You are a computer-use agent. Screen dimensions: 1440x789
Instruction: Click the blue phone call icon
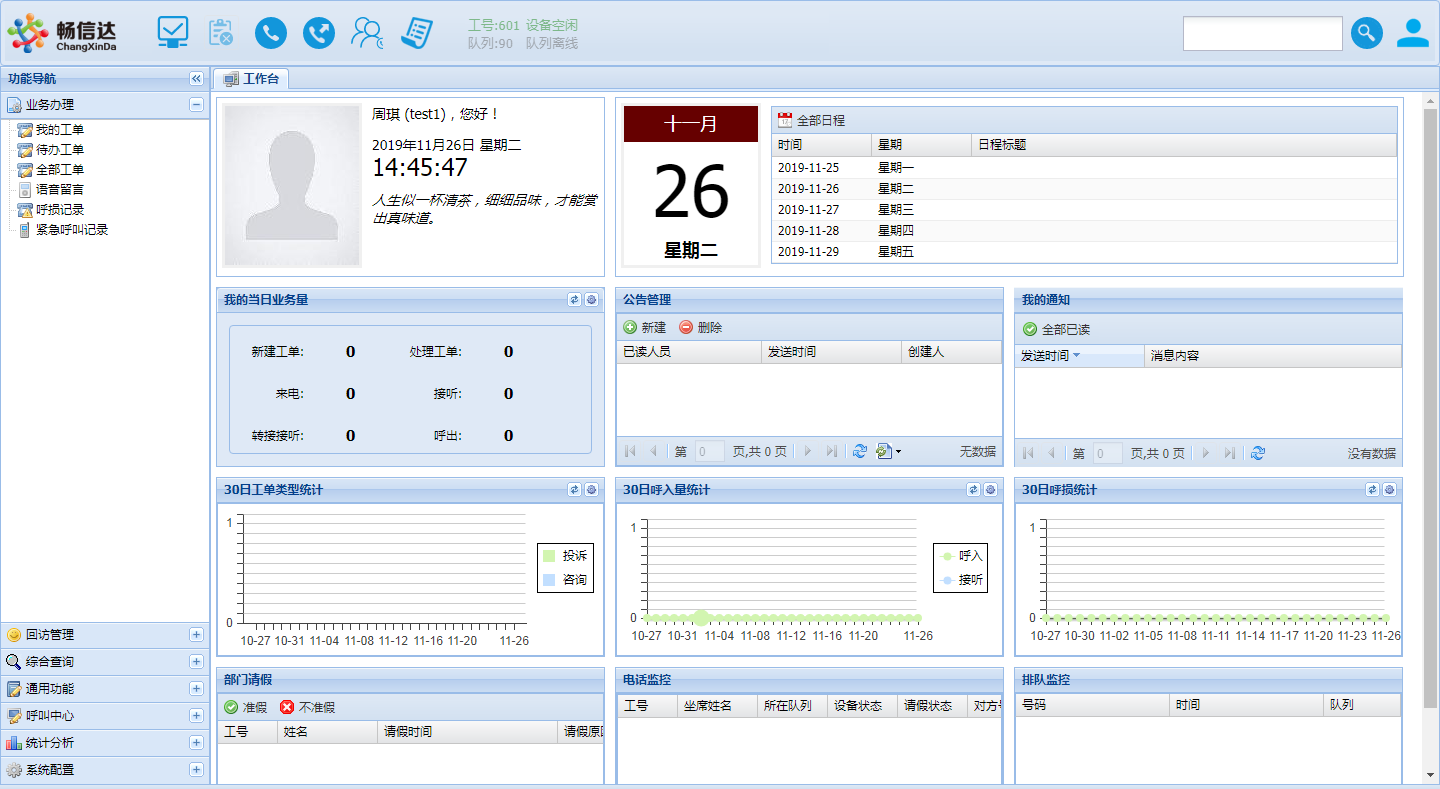(270, 33)
